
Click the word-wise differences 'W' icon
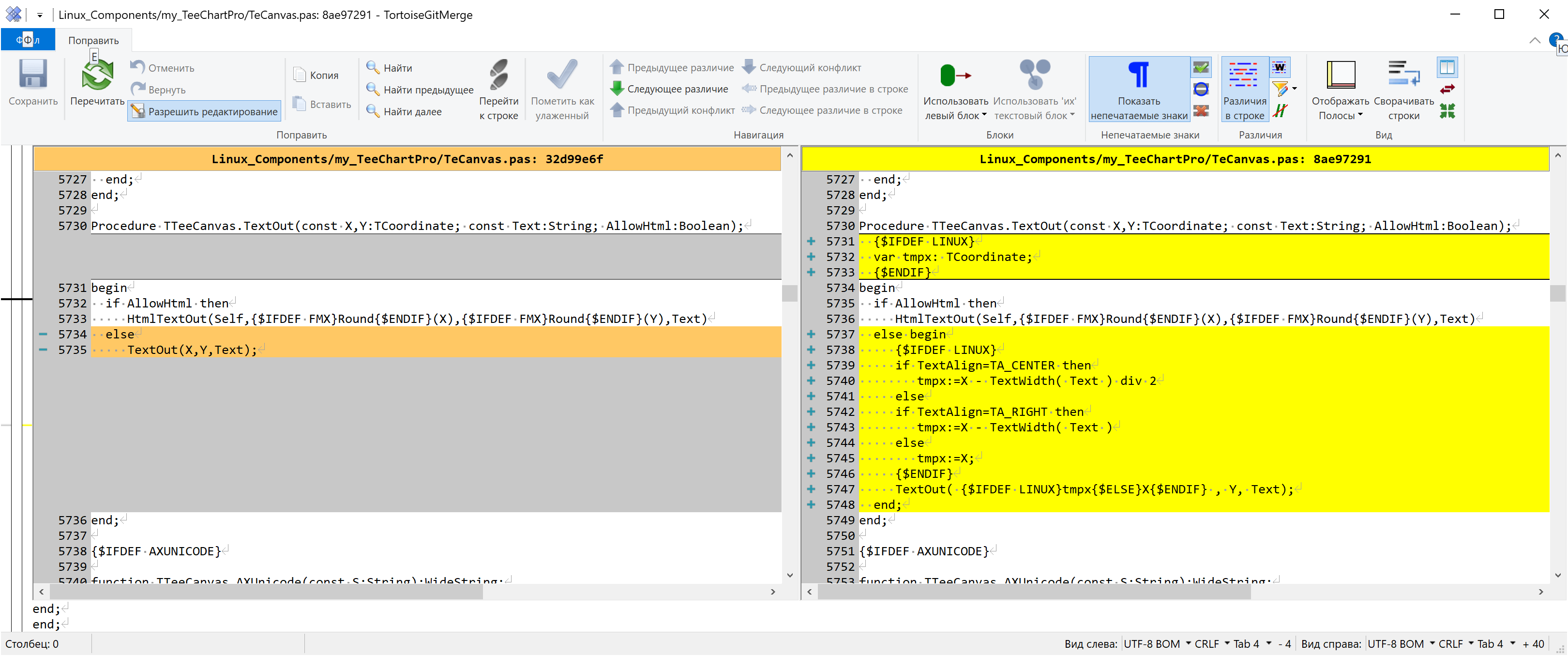[1280, 68]
